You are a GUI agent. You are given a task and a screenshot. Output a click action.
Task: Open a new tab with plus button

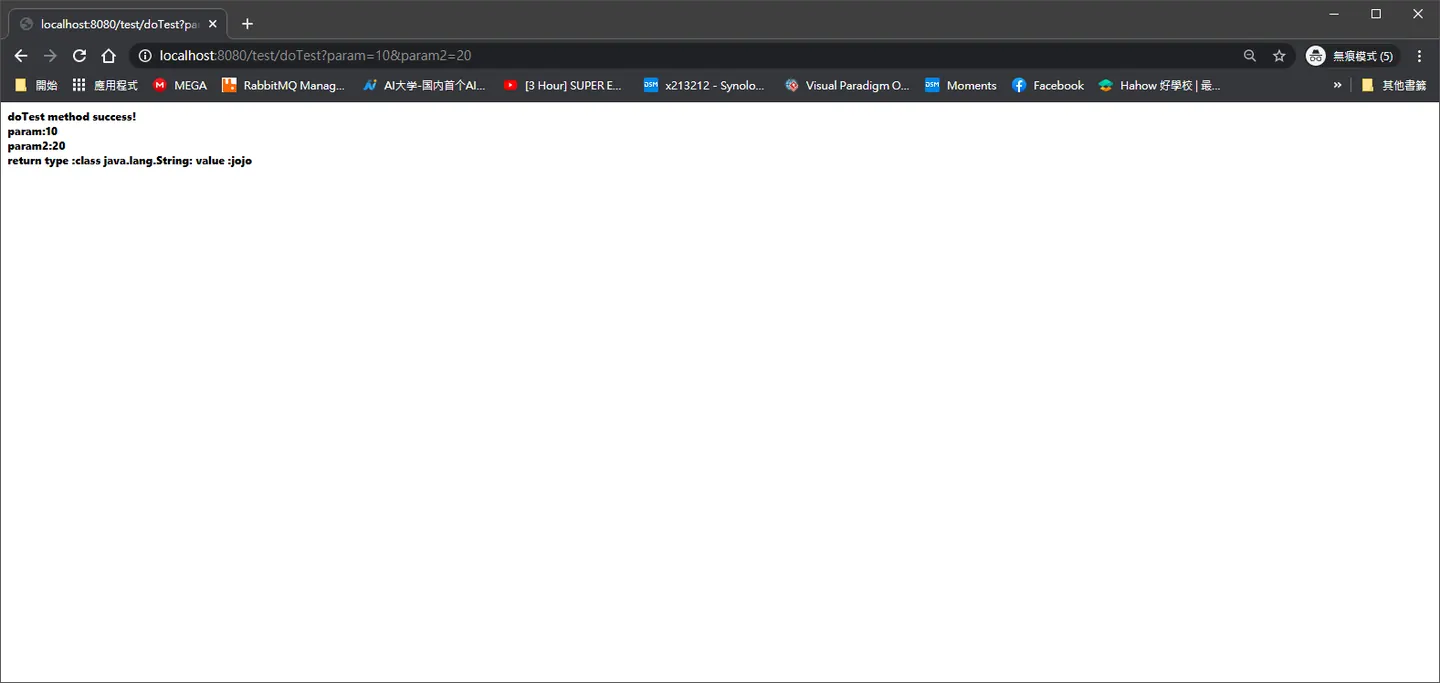point(247,24)
